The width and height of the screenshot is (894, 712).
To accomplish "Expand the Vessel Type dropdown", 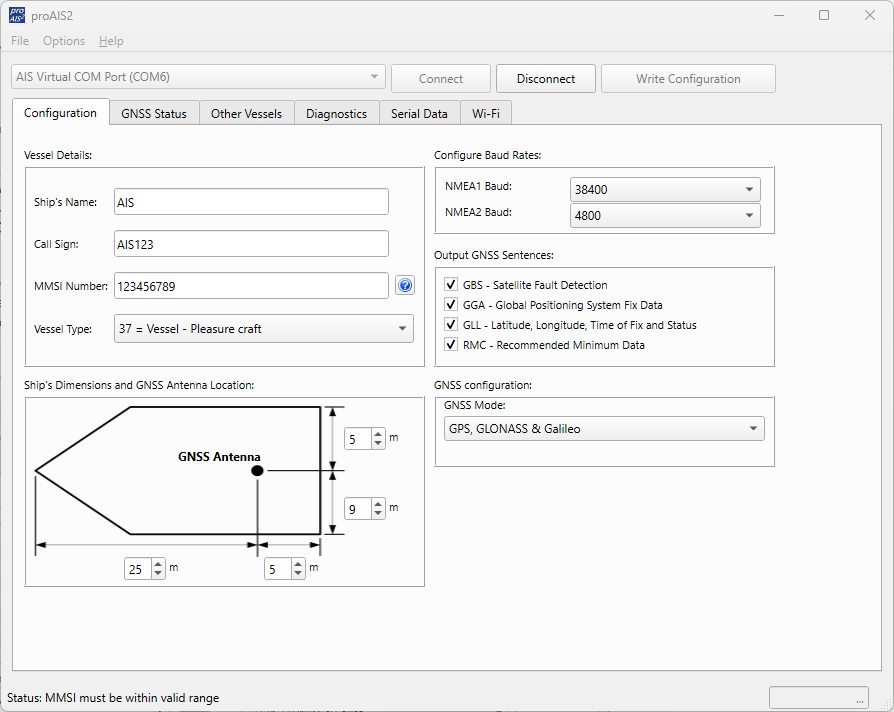I will (264, 328).
